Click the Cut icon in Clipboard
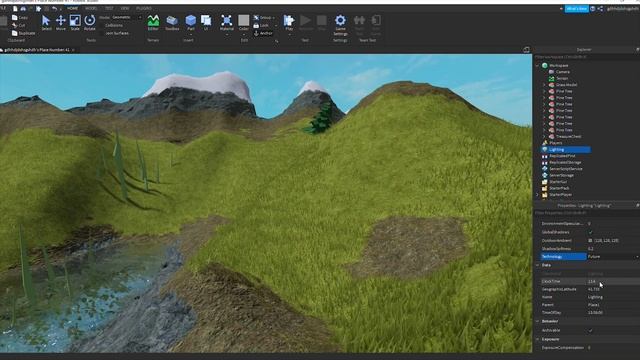The image size is (640, 360). 15,25
